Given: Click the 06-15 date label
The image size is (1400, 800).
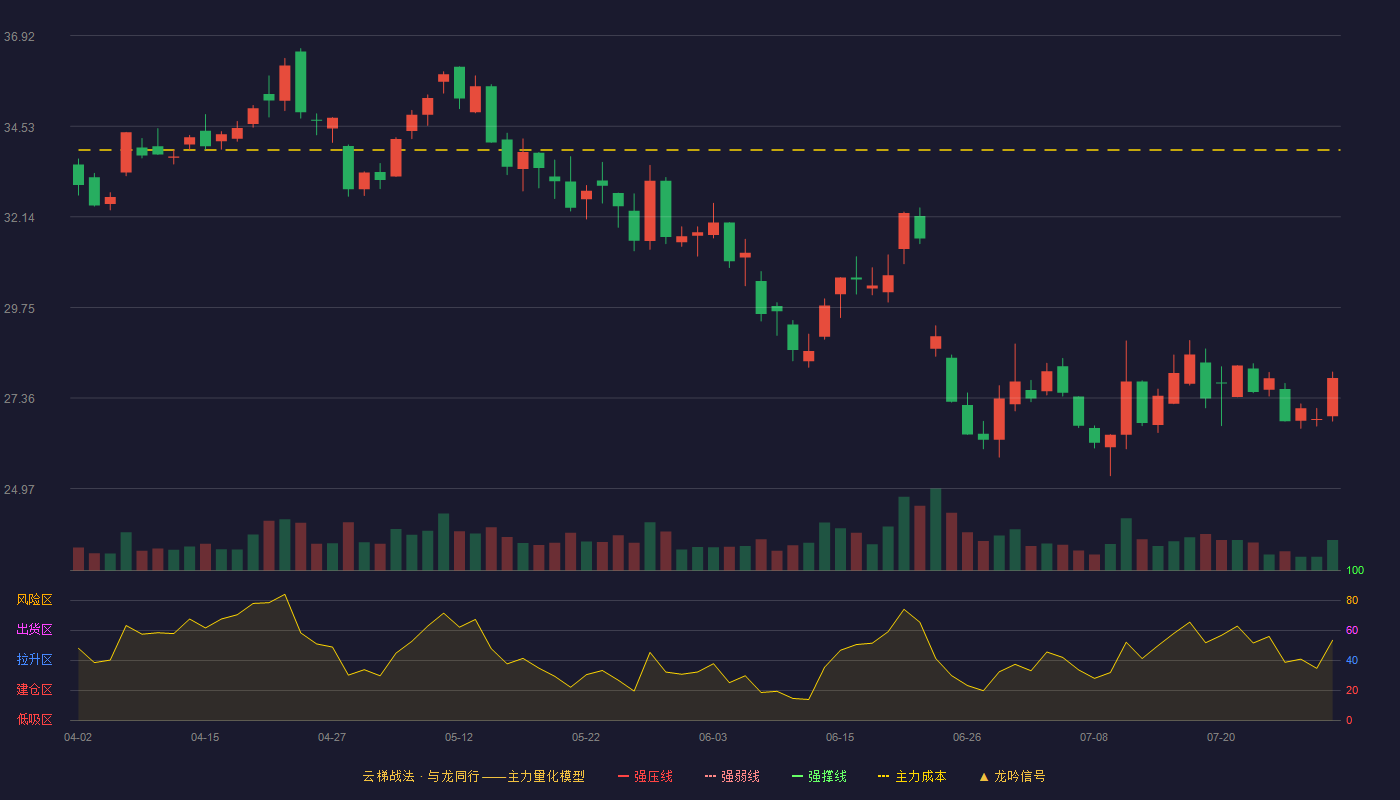Looking at the screenshot, I should click(840, 737).
